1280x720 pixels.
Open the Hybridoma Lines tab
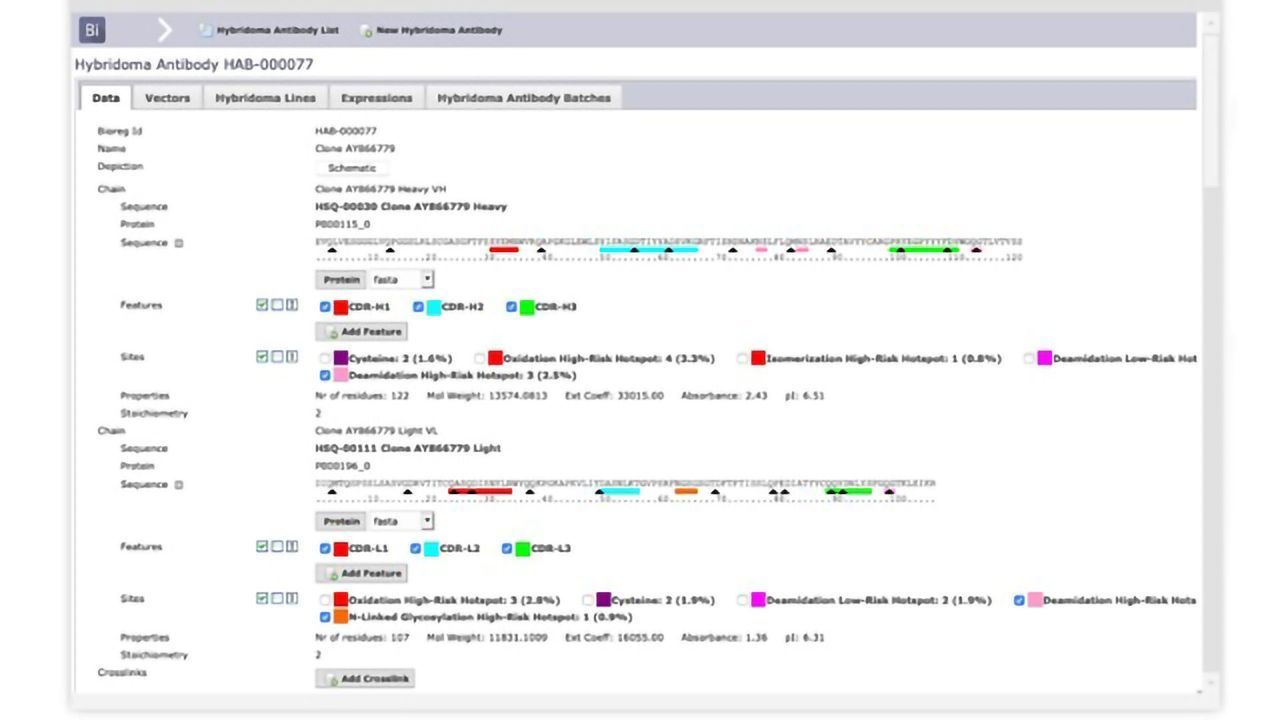pyautogui.click(x=265, y=98)
